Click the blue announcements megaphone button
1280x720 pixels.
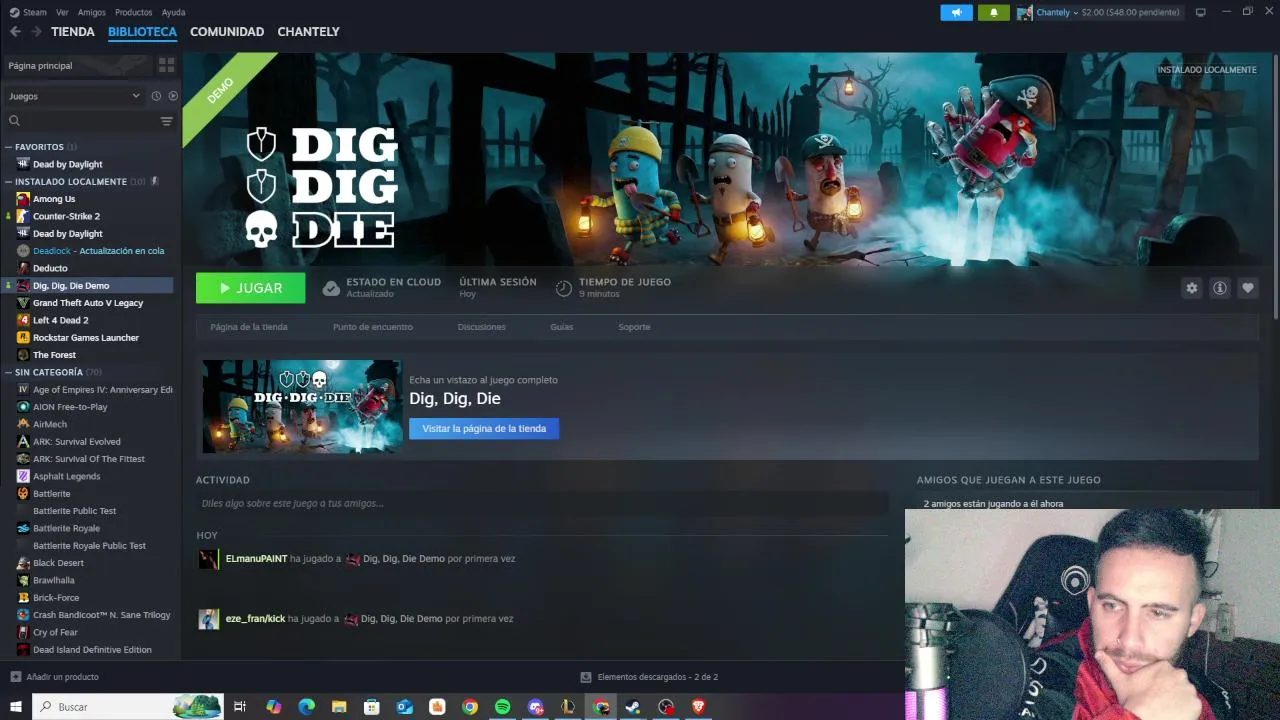pyautogui.click(x=956, y=13)
